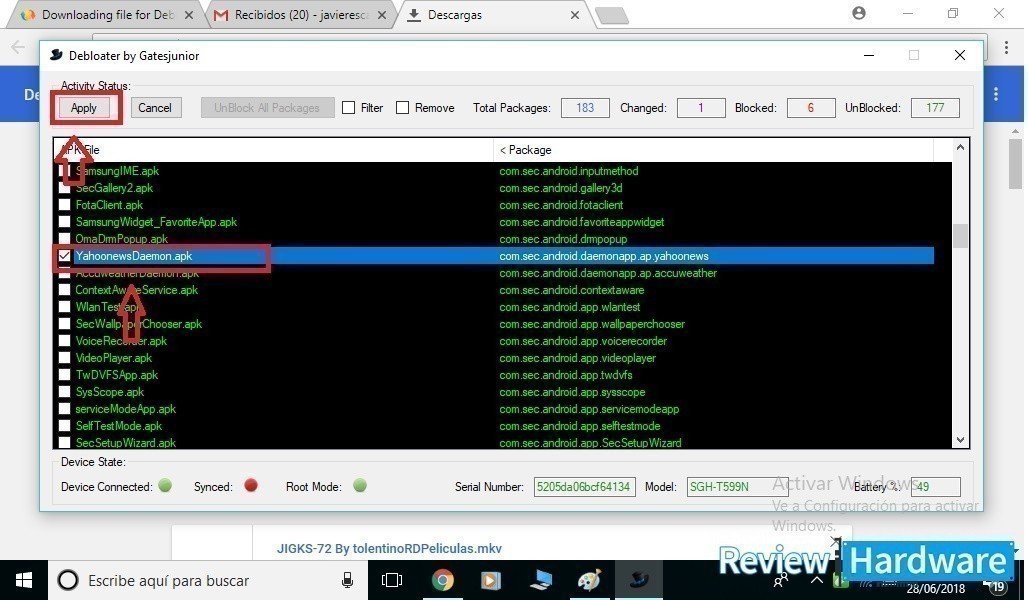
Task: Switch to the Recibidos (20) Gmail tab
Action: click(x=302, y=14)
